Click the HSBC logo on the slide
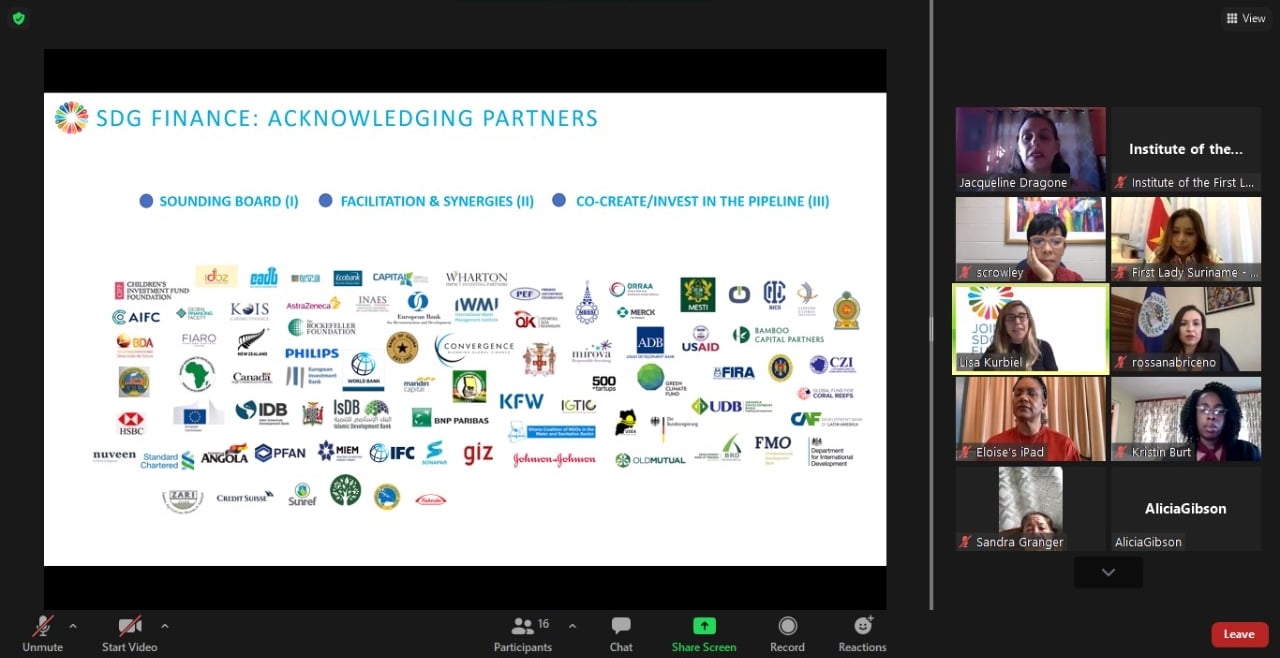This screenshot has height=658, width=1280. click(131, 421)
